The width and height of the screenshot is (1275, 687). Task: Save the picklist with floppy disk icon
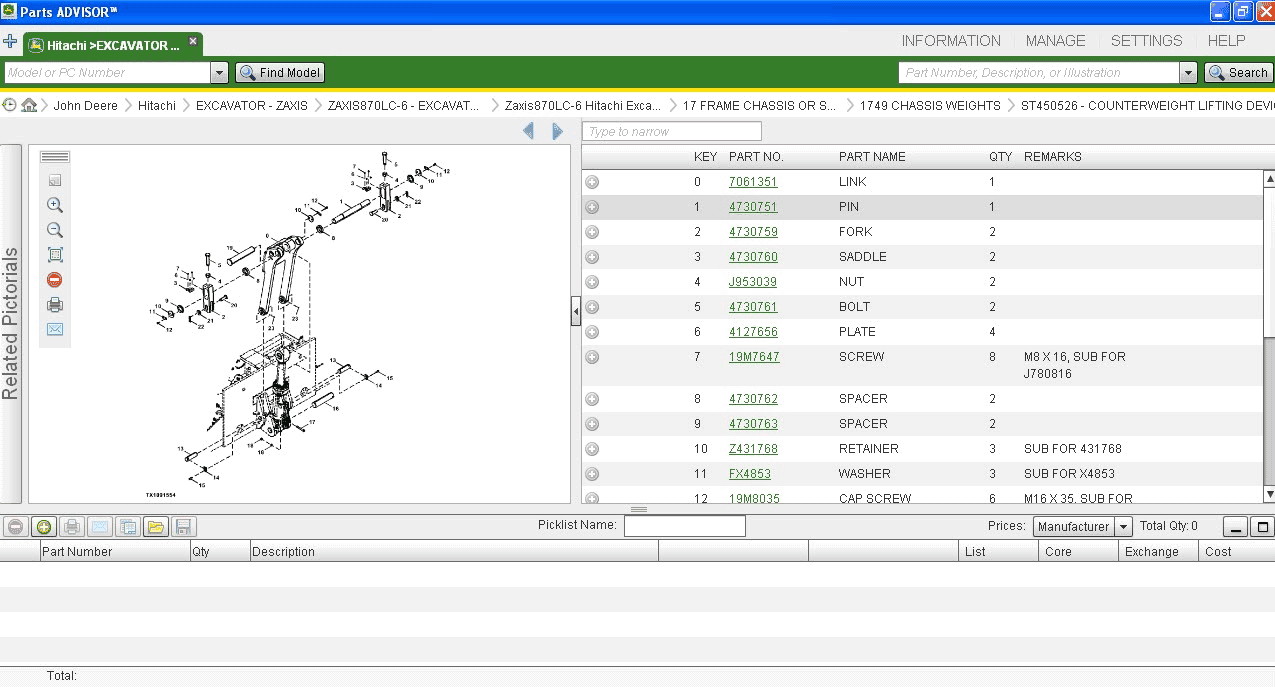(x=183, y=527)
